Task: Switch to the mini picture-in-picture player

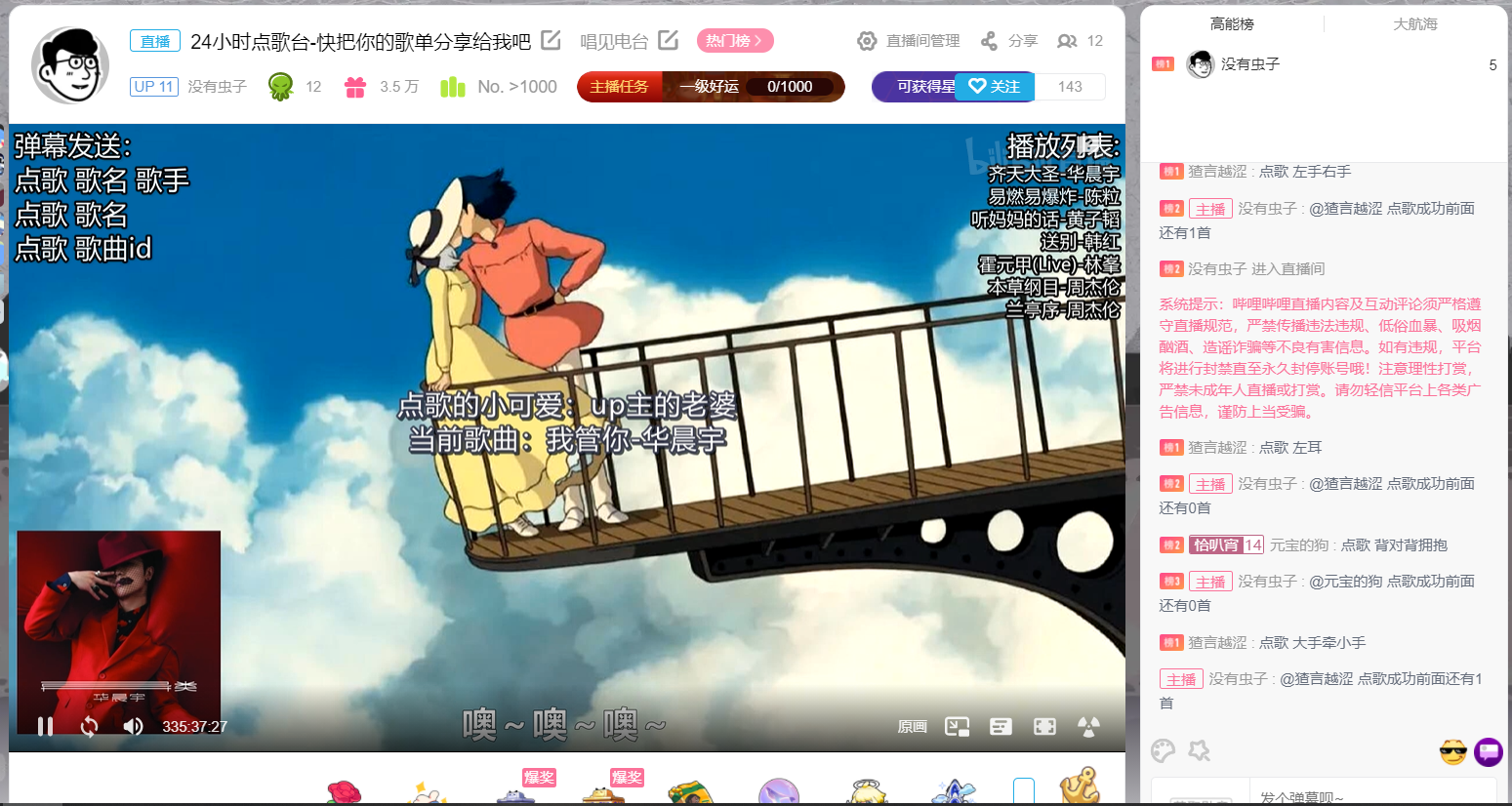Action: coord(957,726)
